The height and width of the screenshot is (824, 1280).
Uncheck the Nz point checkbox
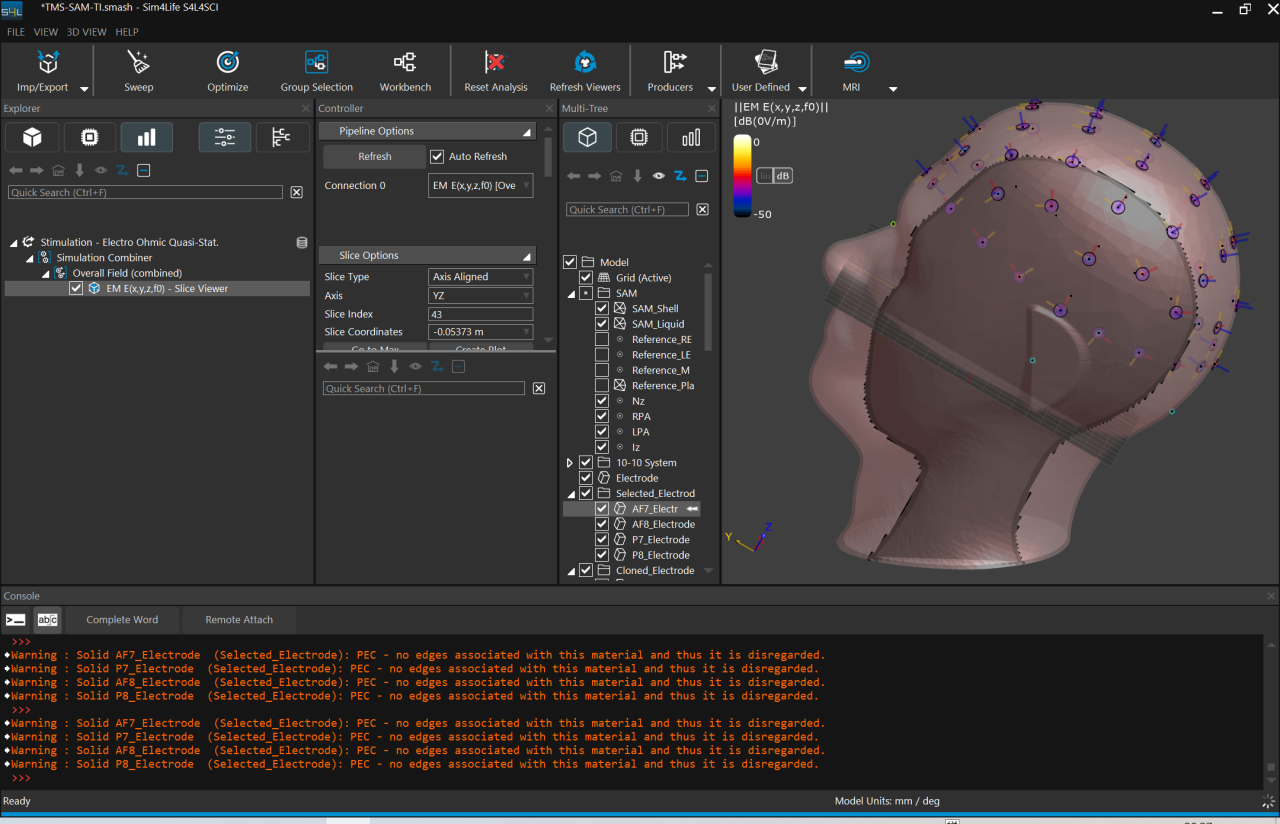click(x=602, y=401)
